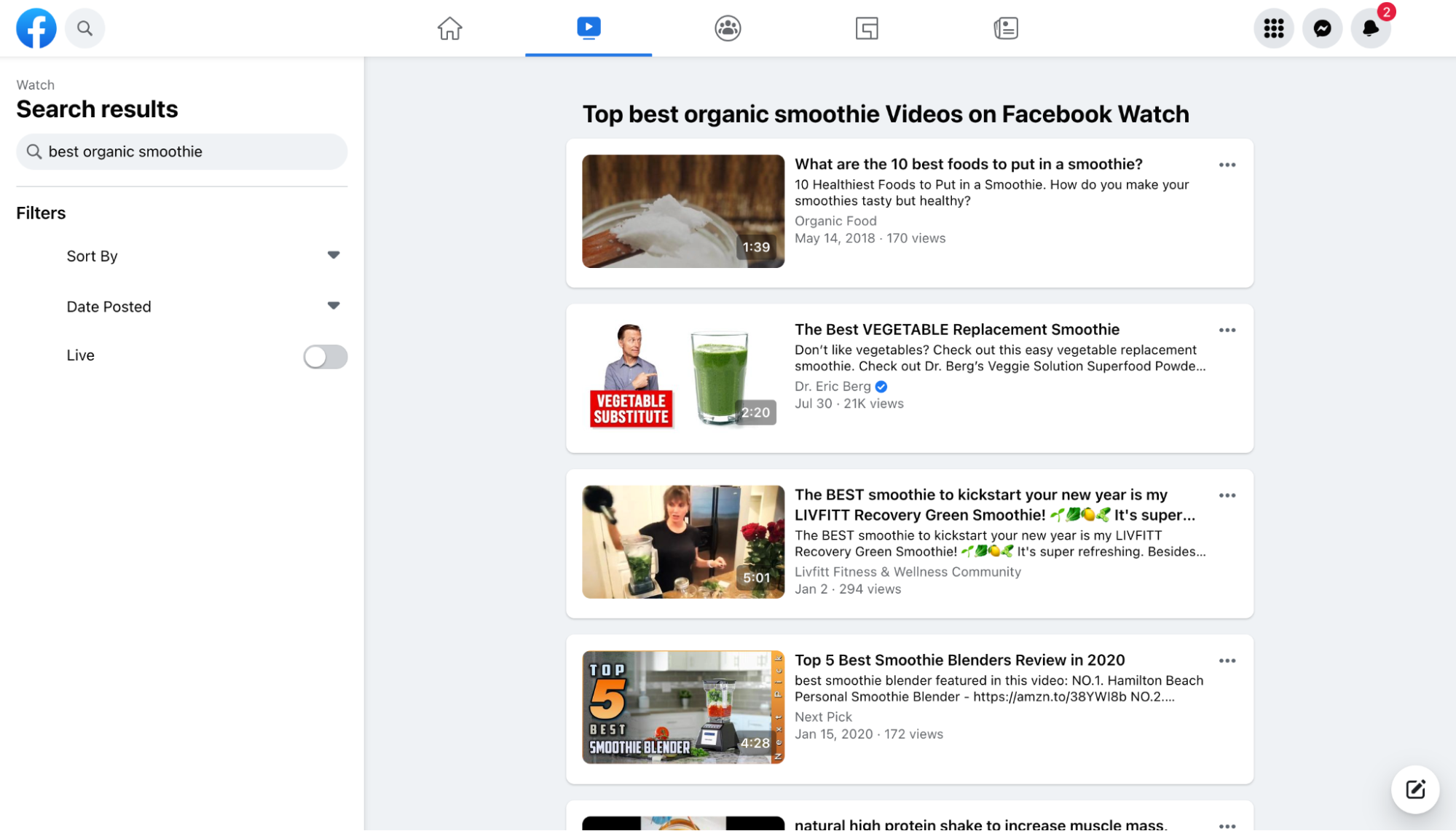This screenshot has height=831, width=1456.
Task: Open the Facebook Messenger icon
Action: tap(1323, 28)
